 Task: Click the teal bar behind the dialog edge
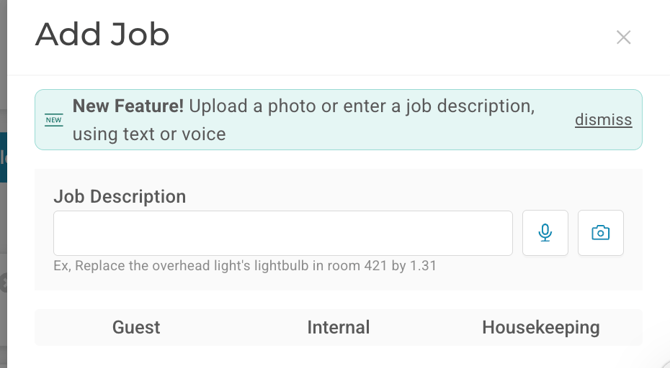point(3,157)
